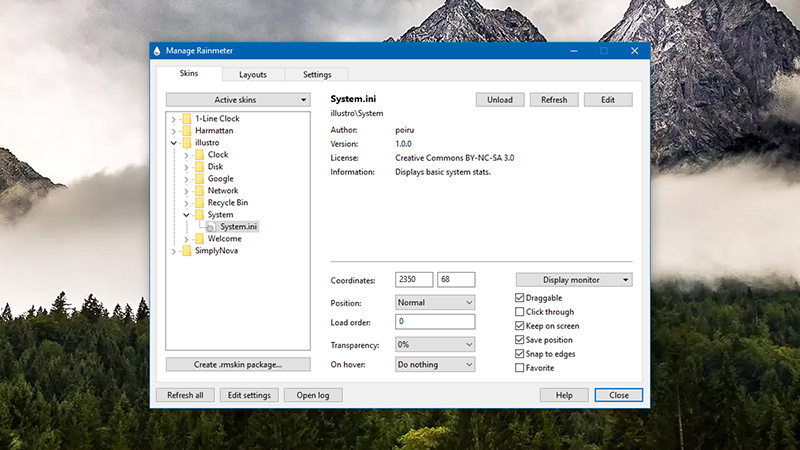Click the author value poiru
This screenshot has width=800, height=450.
pos(405,130)
